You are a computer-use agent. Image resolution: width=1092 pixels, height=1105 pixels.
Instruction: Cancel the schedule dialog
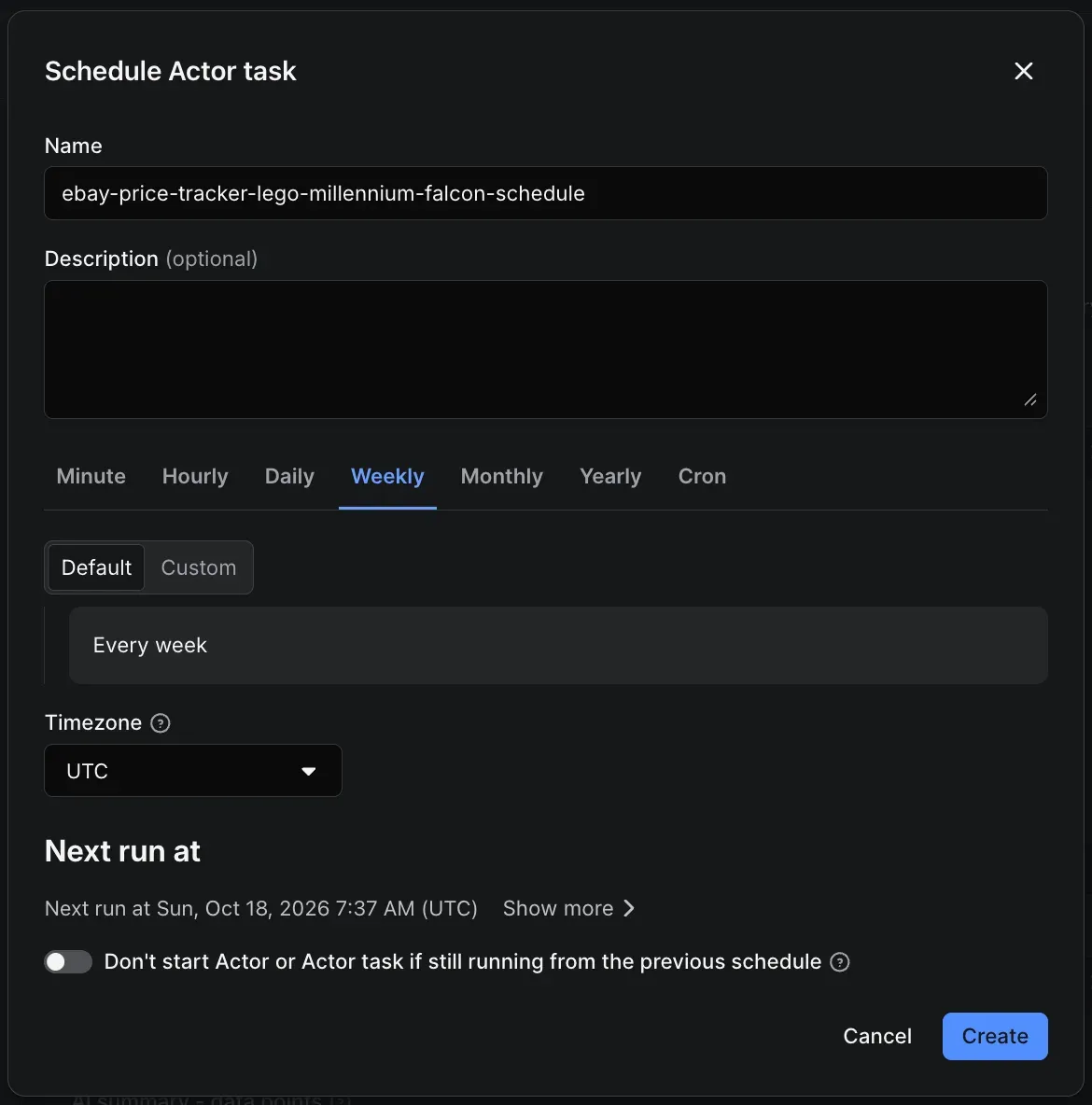877,1037
